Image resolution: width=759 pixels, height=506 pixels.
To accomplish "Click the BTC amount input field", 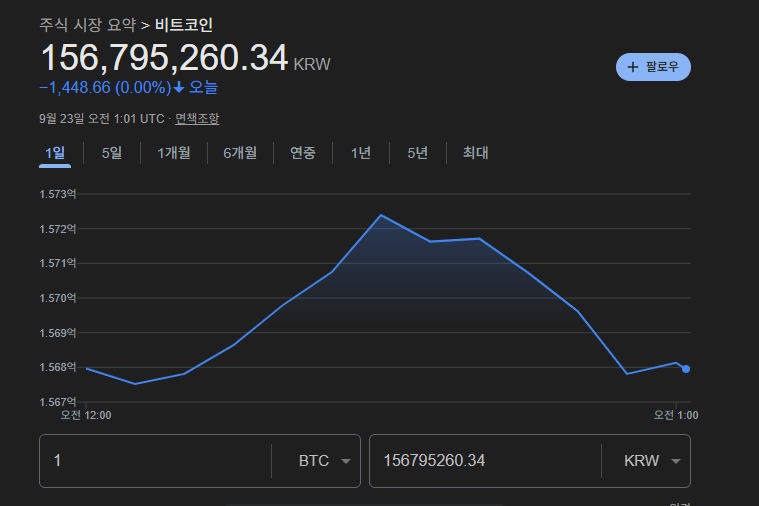I will (156, 460).
